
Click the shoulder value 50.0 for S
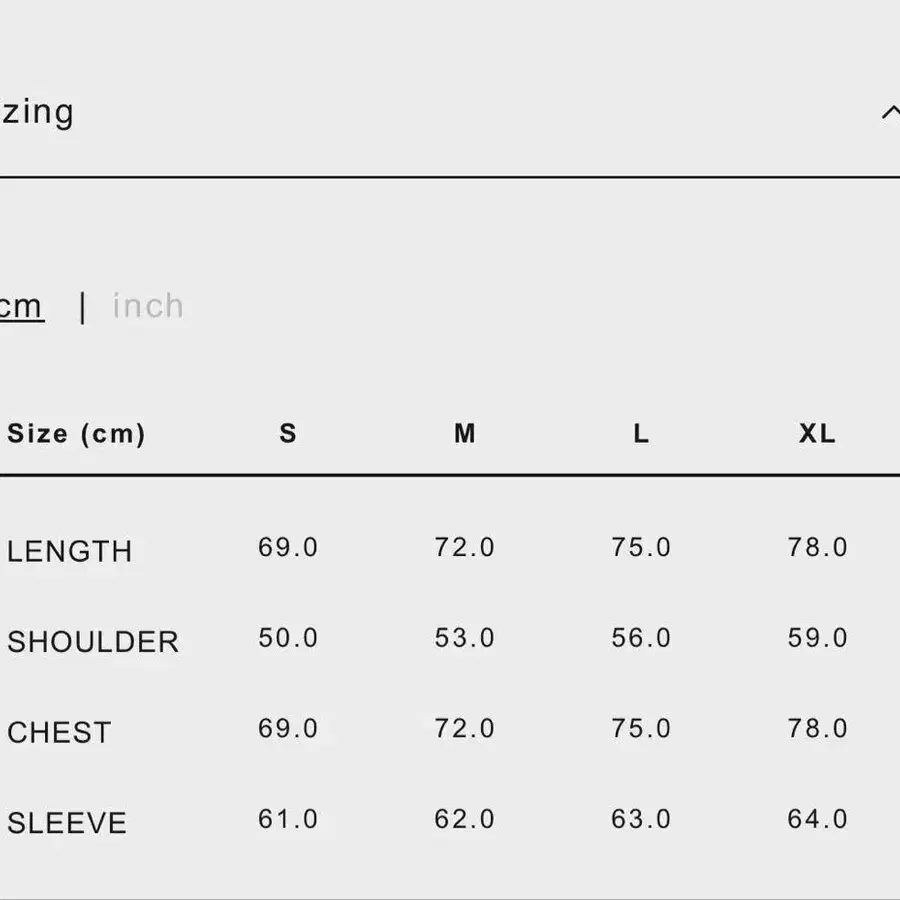288,638
